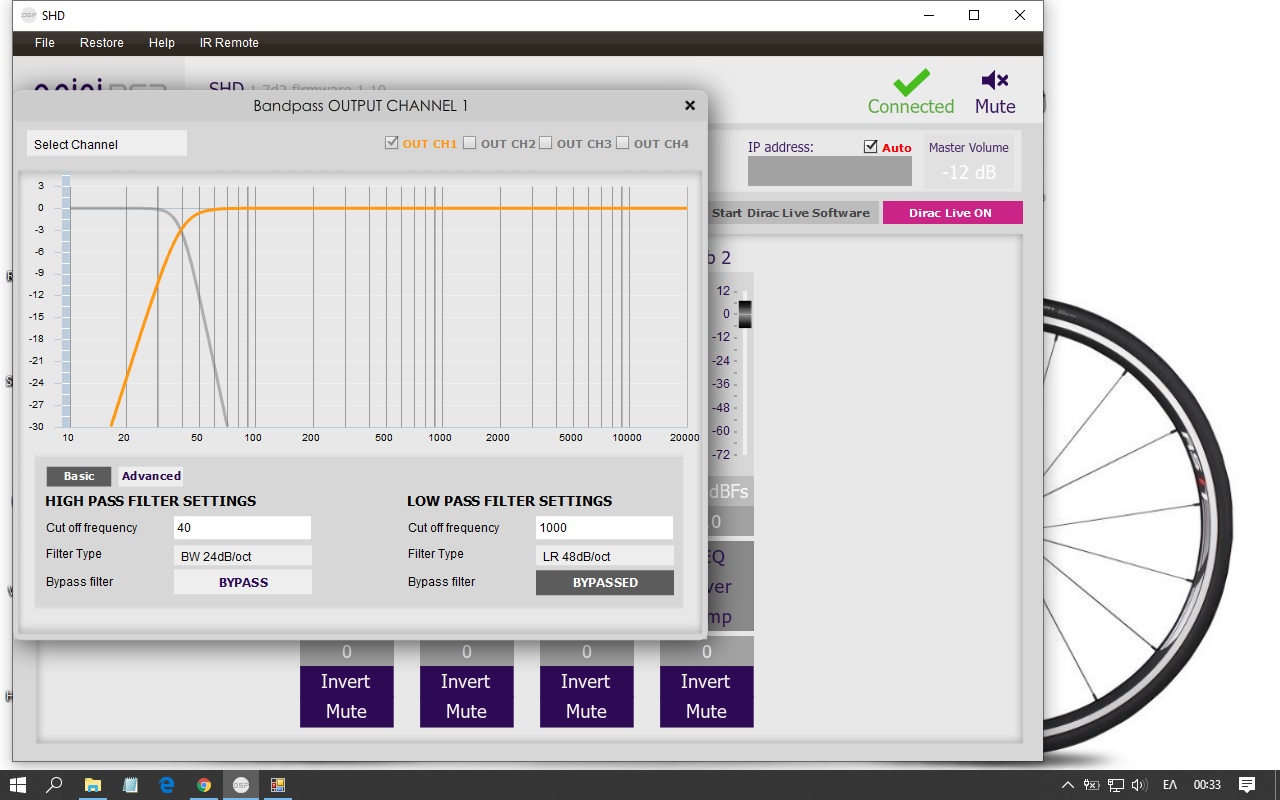Click the Dirac Live ON button
The image size is (1280, 800).
(x=952, y=213)
